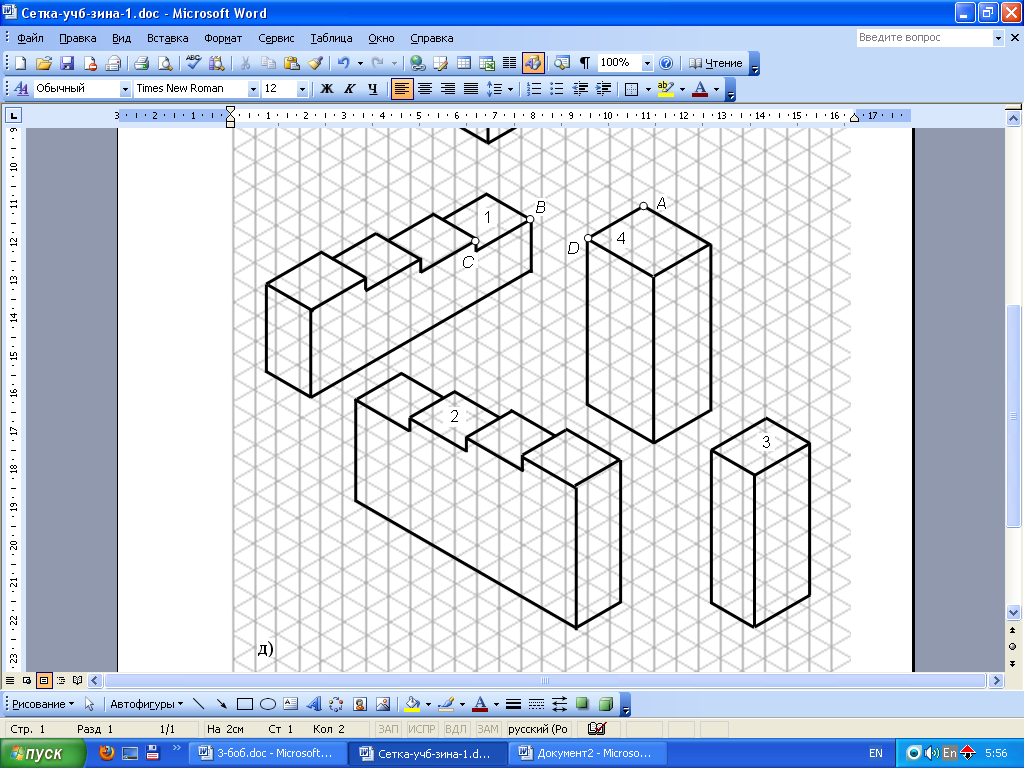Paste from clipboard icon

(x=292, y=63)
